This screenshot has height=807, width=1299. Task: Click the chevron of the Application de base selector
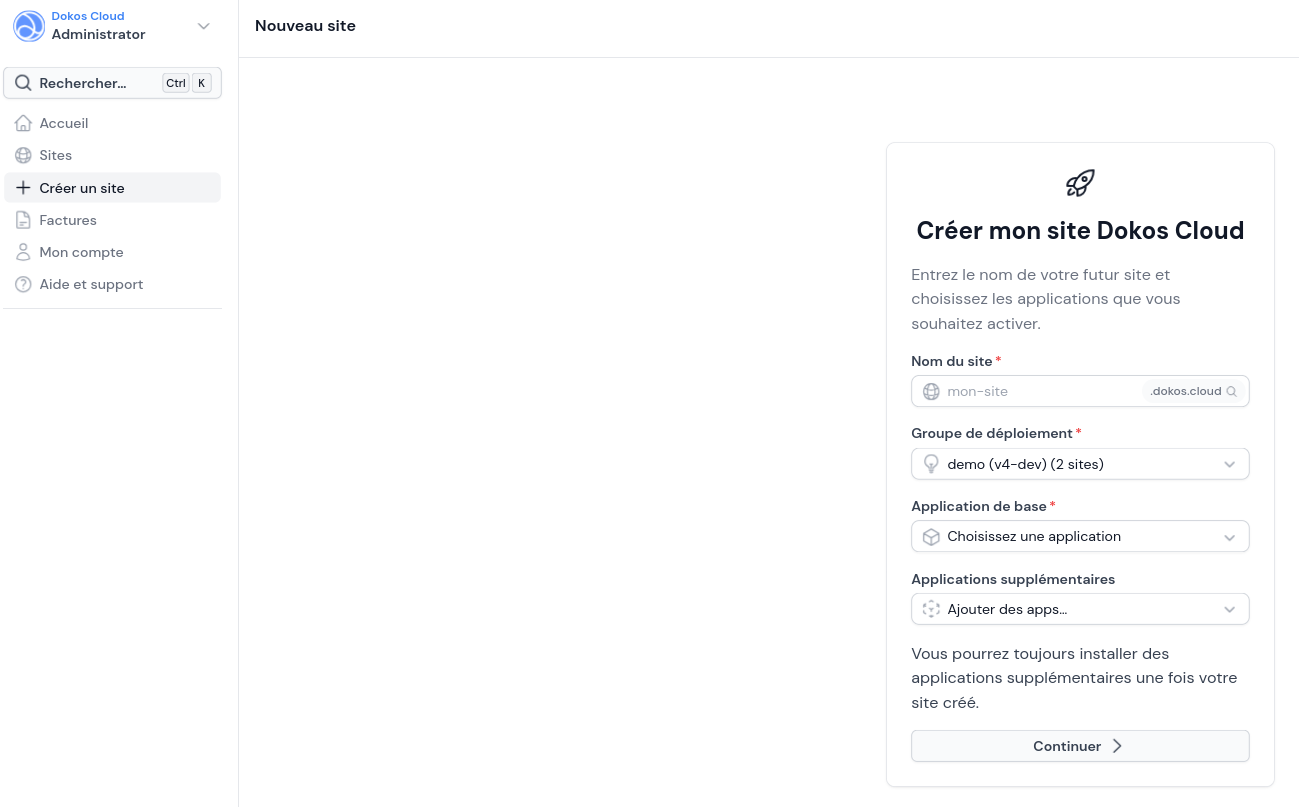(x=1230, y=537)
